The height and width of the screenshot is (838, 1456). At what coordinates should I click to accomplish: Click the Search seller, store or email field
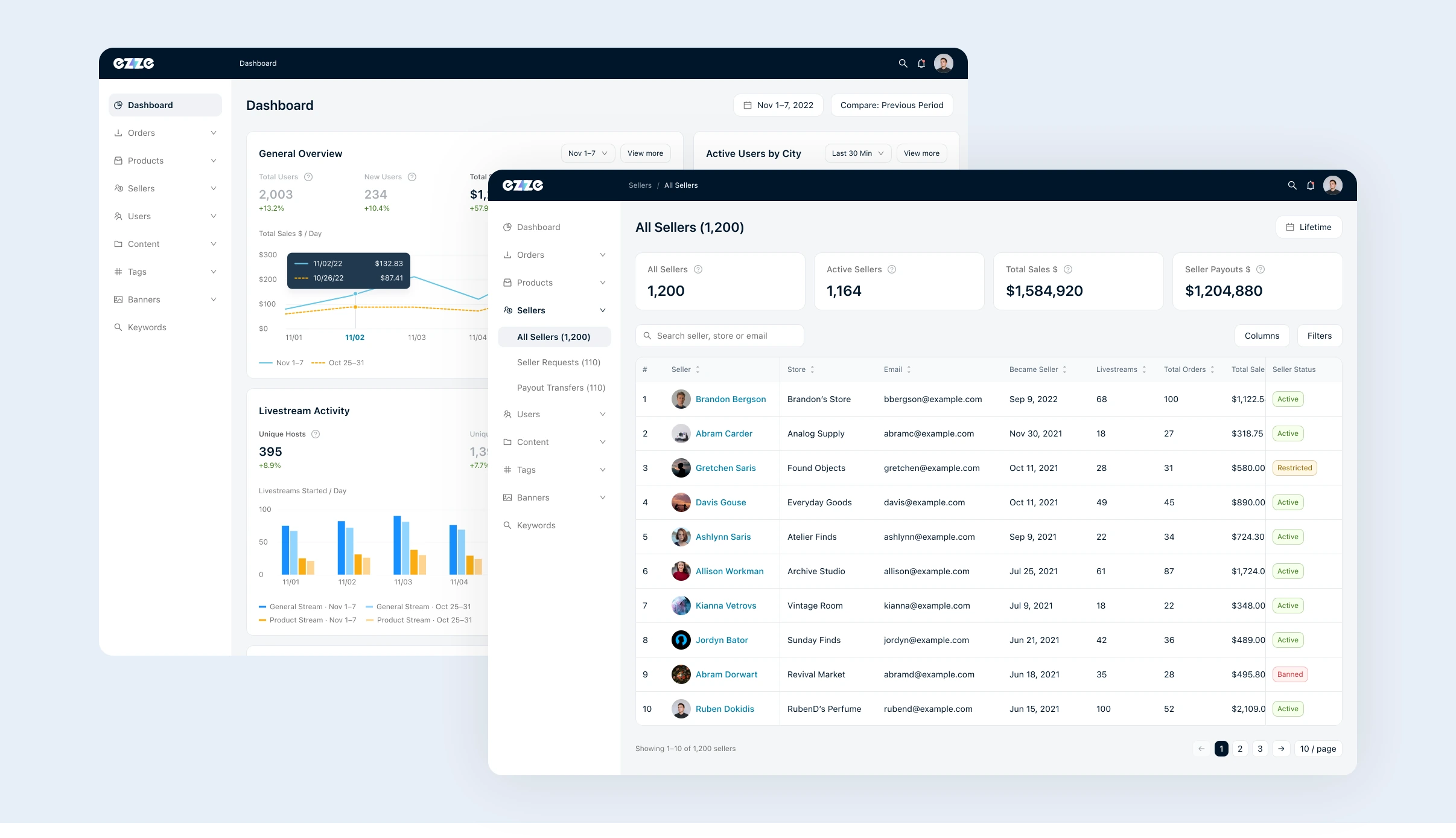point(719,336)
